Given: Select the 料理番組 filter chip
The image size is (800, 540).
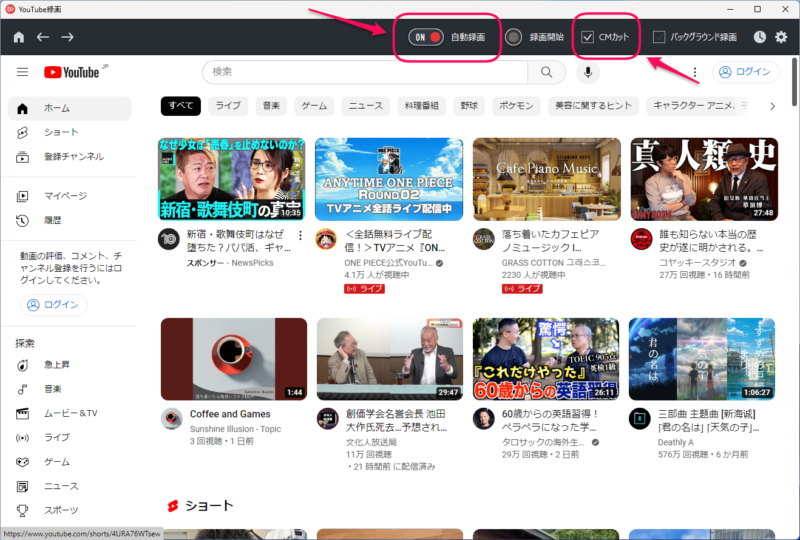Looking at the screenshot, I should tap(421, 106).
